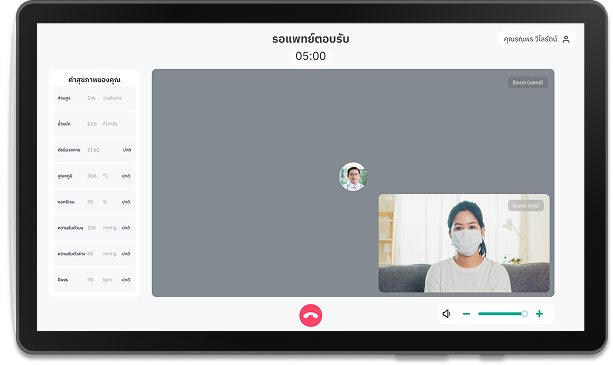613x365 pixels.
Task: Select the blood pressure row showing 120 mmHg
Action: pyautogui.click(x=94, y=227)
